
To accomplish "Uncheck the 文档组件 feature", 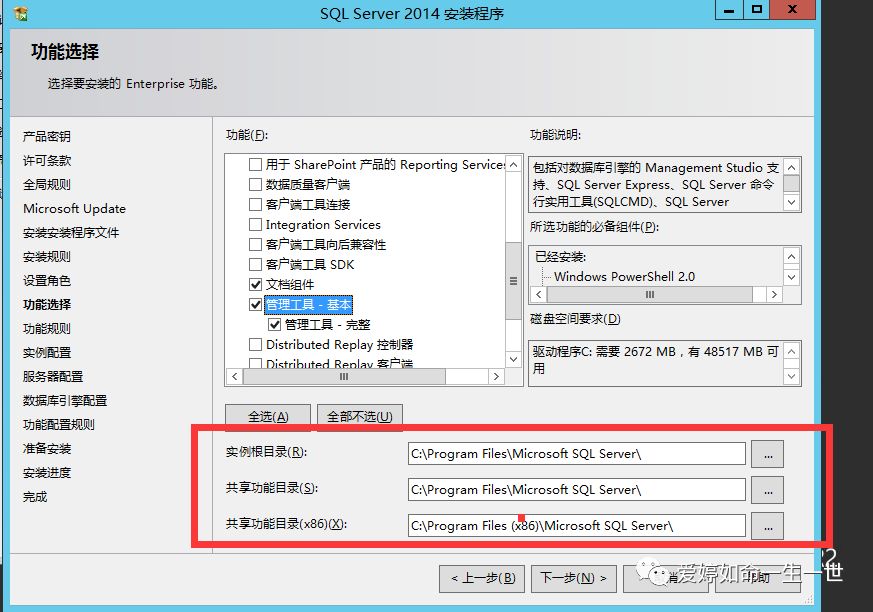I will (x=255, y=285).
